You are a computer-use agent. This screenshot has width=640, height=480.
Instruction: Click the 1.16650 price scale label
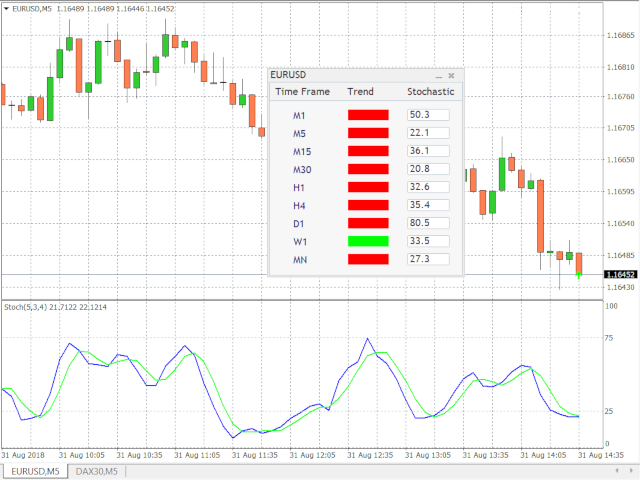coord(621,160)
